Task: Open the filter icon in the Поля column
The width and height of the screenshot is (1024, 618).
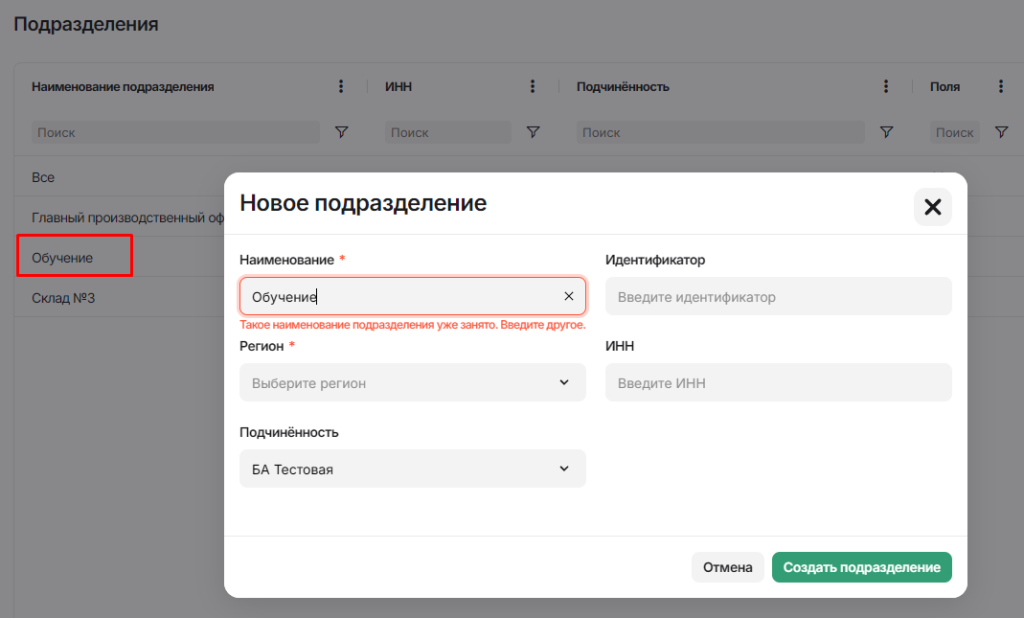Action: click(x=1000, y=131)
